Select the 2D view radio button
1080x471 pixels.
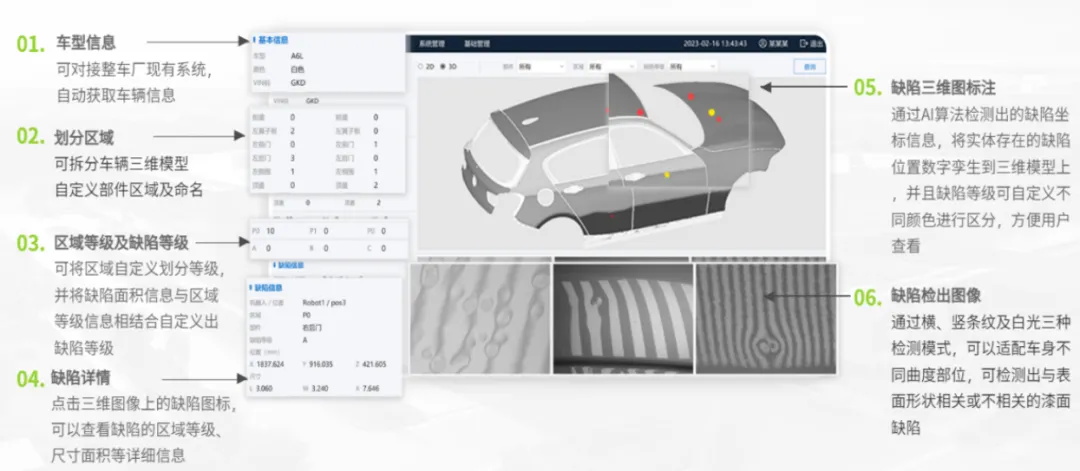pyautogui.click(x=420, y=66)
